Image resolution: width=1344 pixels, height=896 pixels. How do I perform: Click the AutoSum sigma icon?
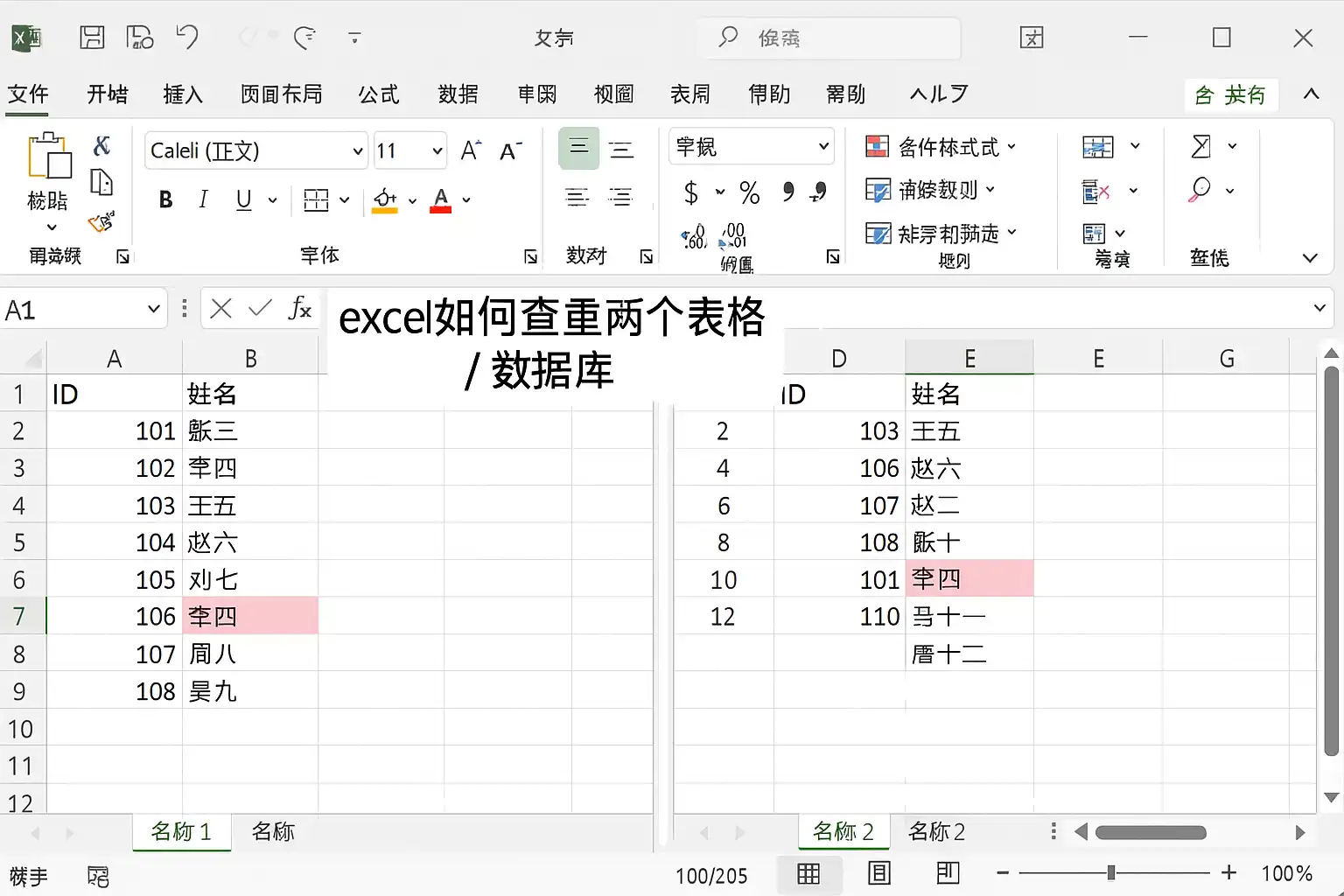point(1201,146)
